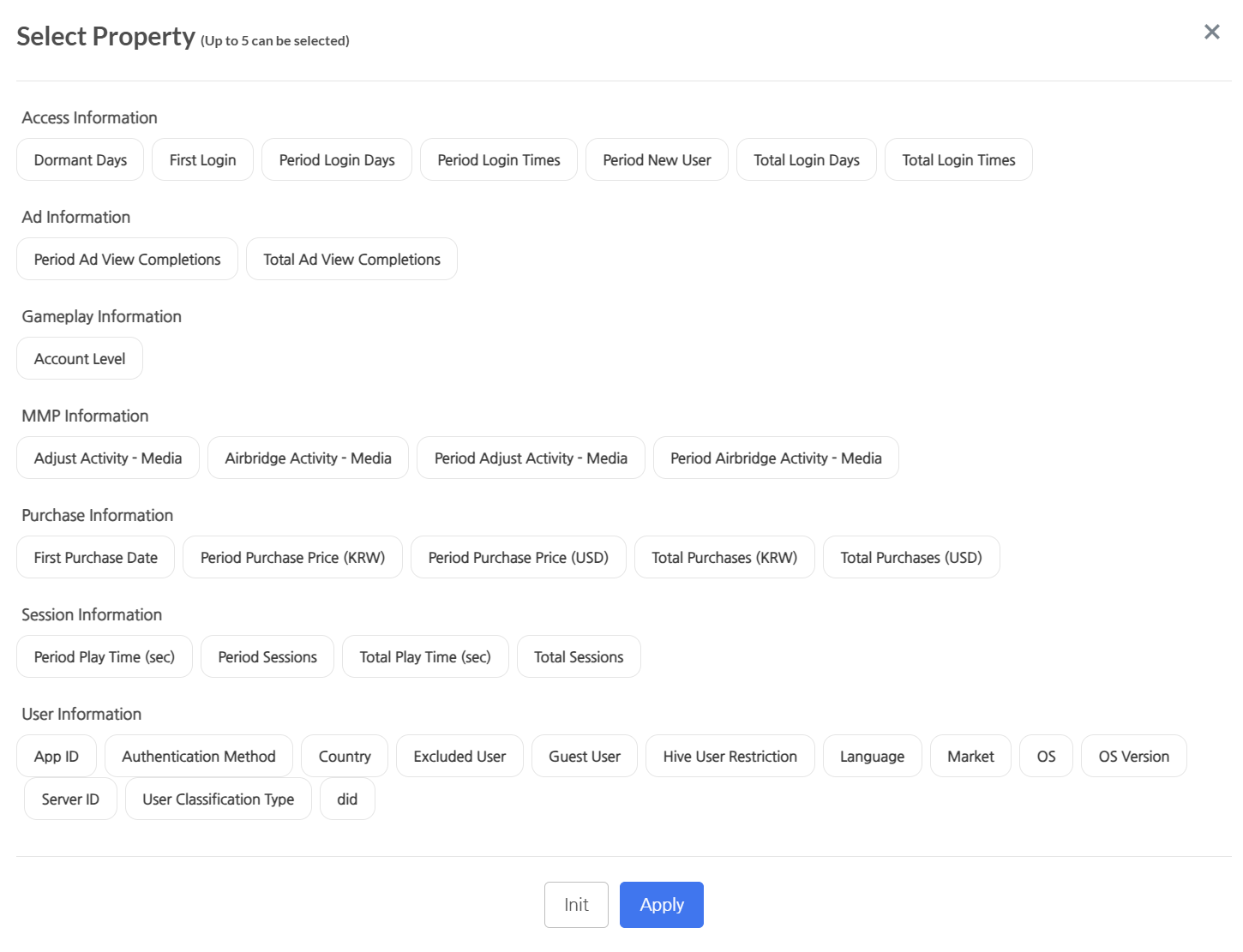Select Period Purchase Price (USD)
This screenshot has height=952, width=1243.
tap(518, 558)
